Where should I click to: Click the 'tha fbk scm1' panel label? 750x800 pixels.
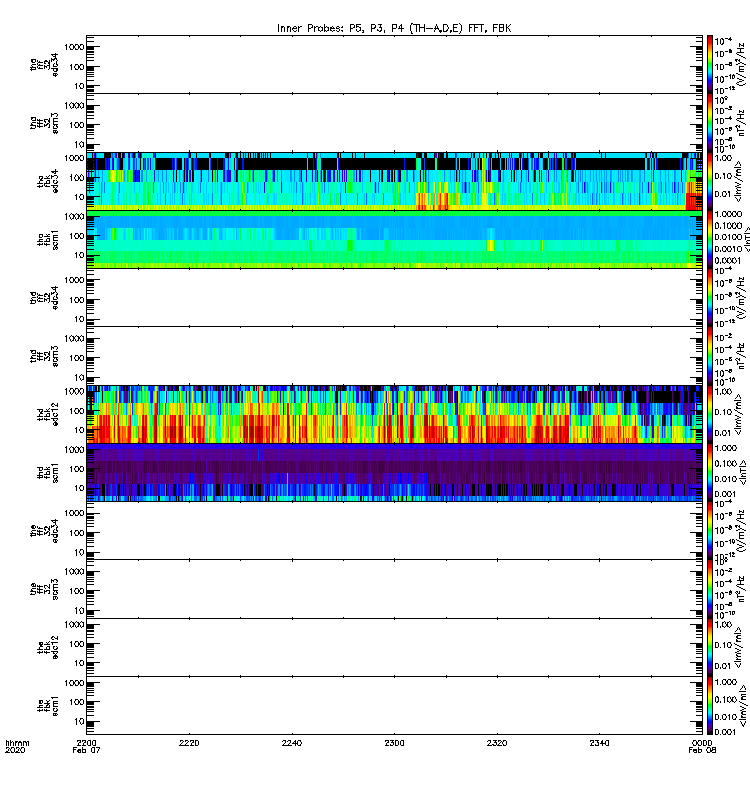(x=48, y=240)
